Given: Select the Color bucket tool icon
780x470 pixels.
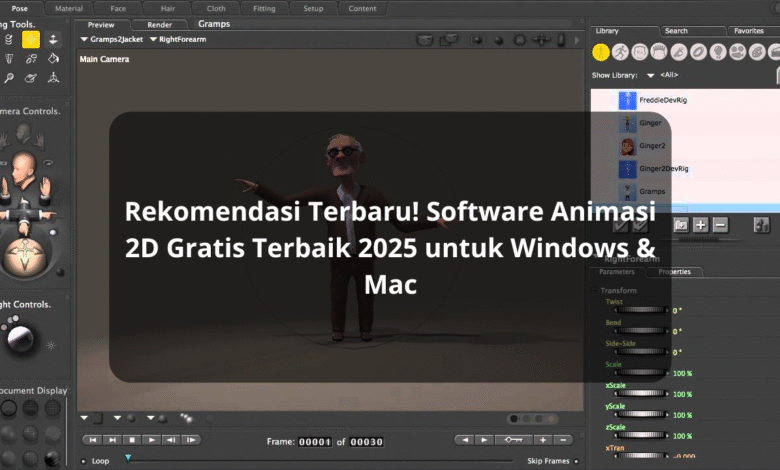Looking at the screenshot, I should pyautogui.click(x=53, y=59).
